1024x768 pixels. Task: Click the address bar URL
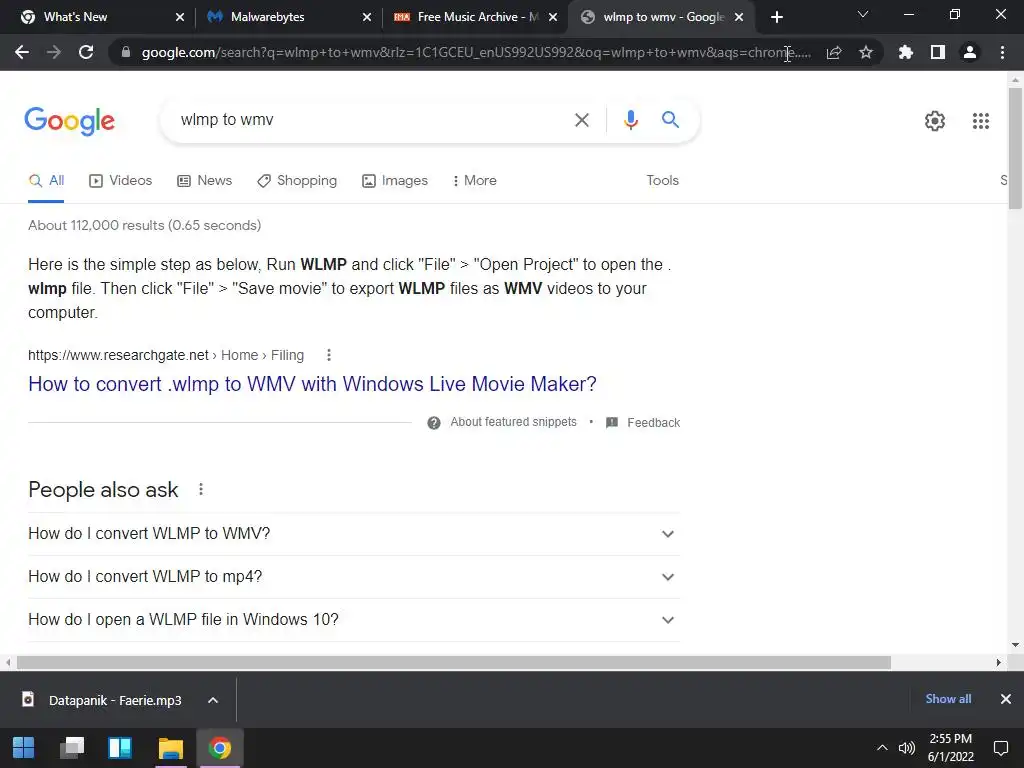tap(476, 52)
